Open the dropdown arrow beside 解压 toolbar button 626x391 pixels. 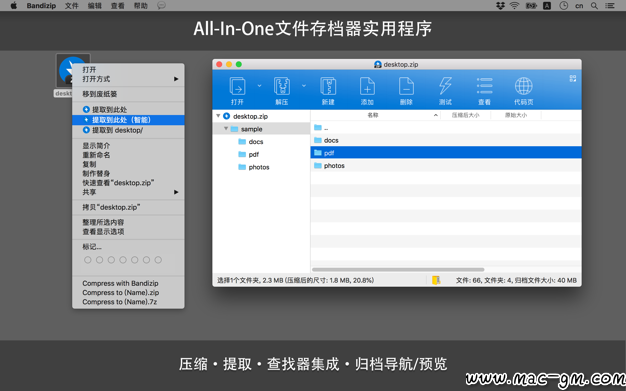(304, 85)
